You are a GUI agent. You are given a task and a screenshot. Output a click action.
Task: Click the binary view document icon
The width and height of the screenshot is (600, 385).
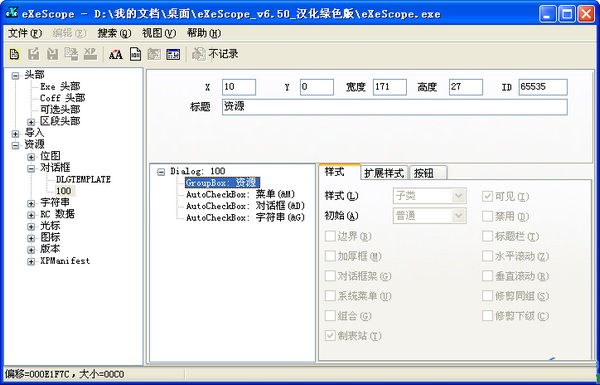coord(135,54)
